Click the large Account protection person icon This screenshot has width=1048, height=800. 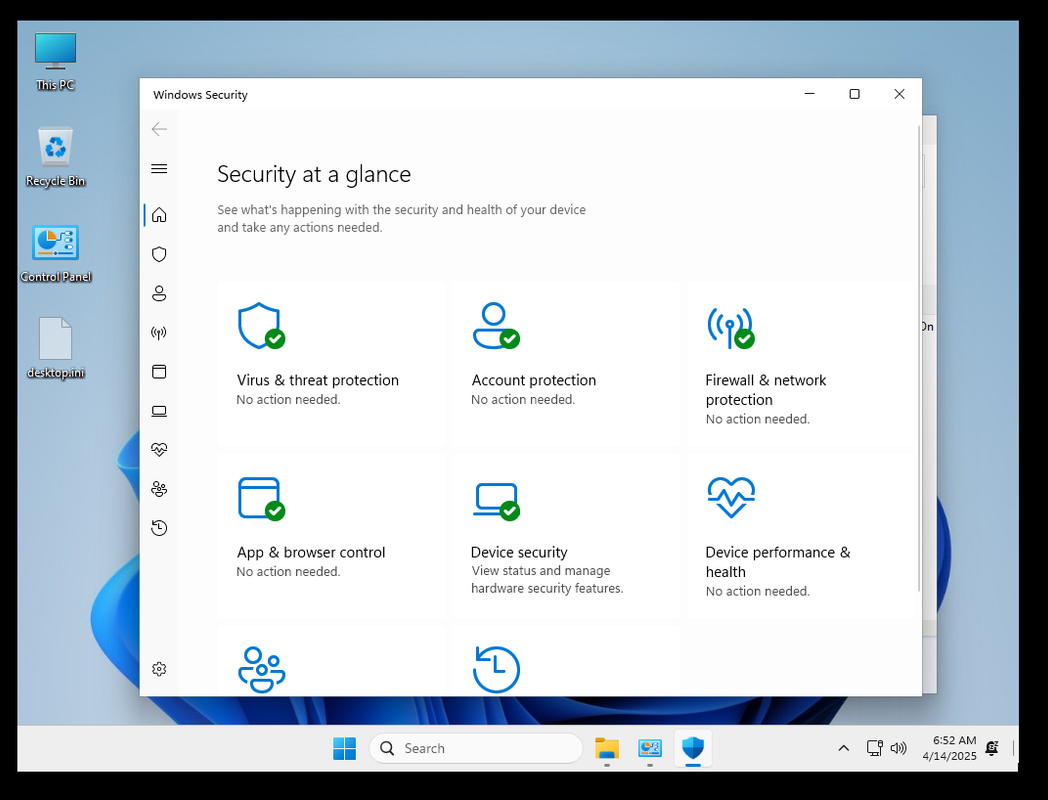click(496, 325)
